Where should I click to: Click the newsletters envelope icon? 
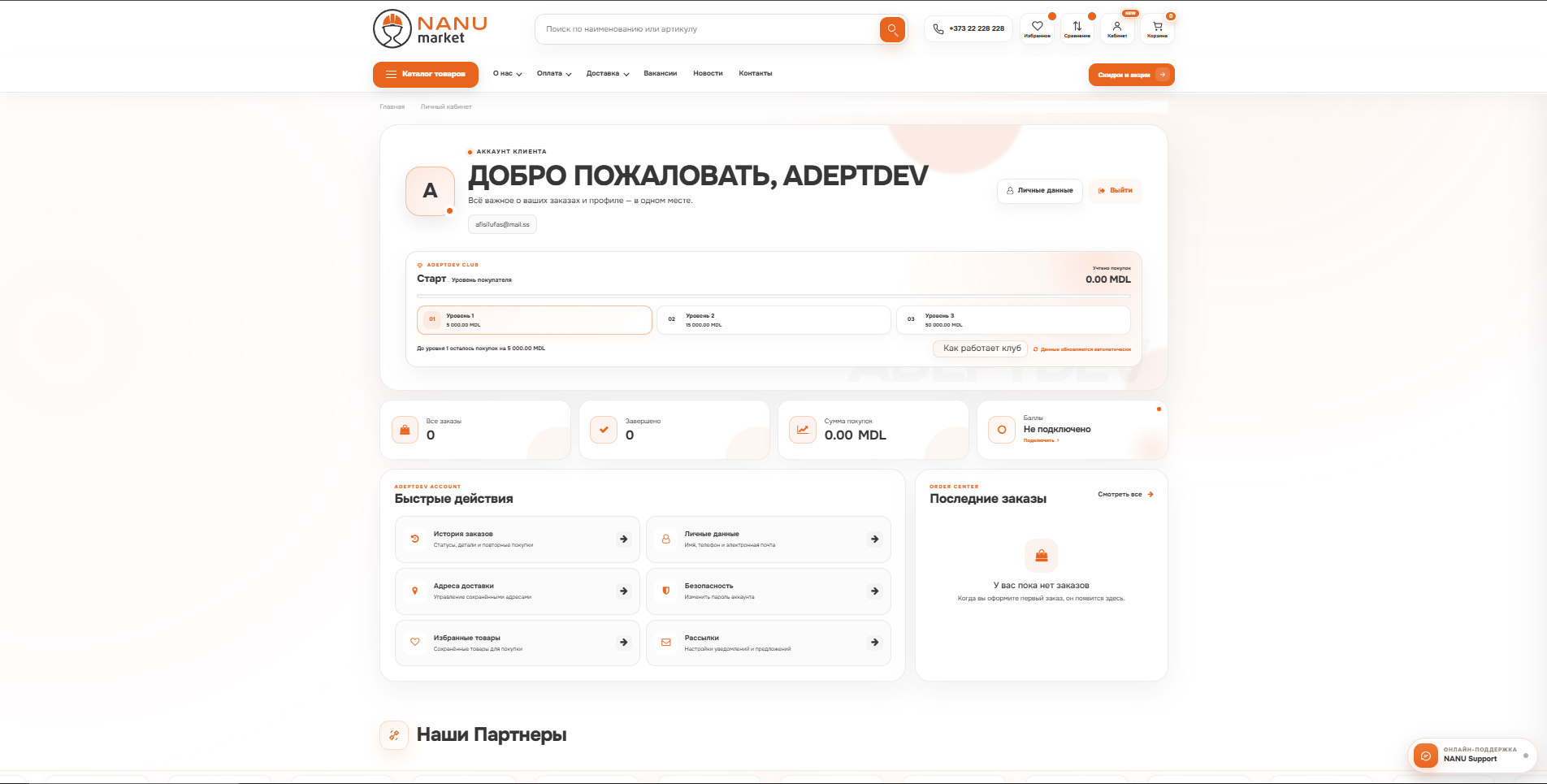click(666, 643)
